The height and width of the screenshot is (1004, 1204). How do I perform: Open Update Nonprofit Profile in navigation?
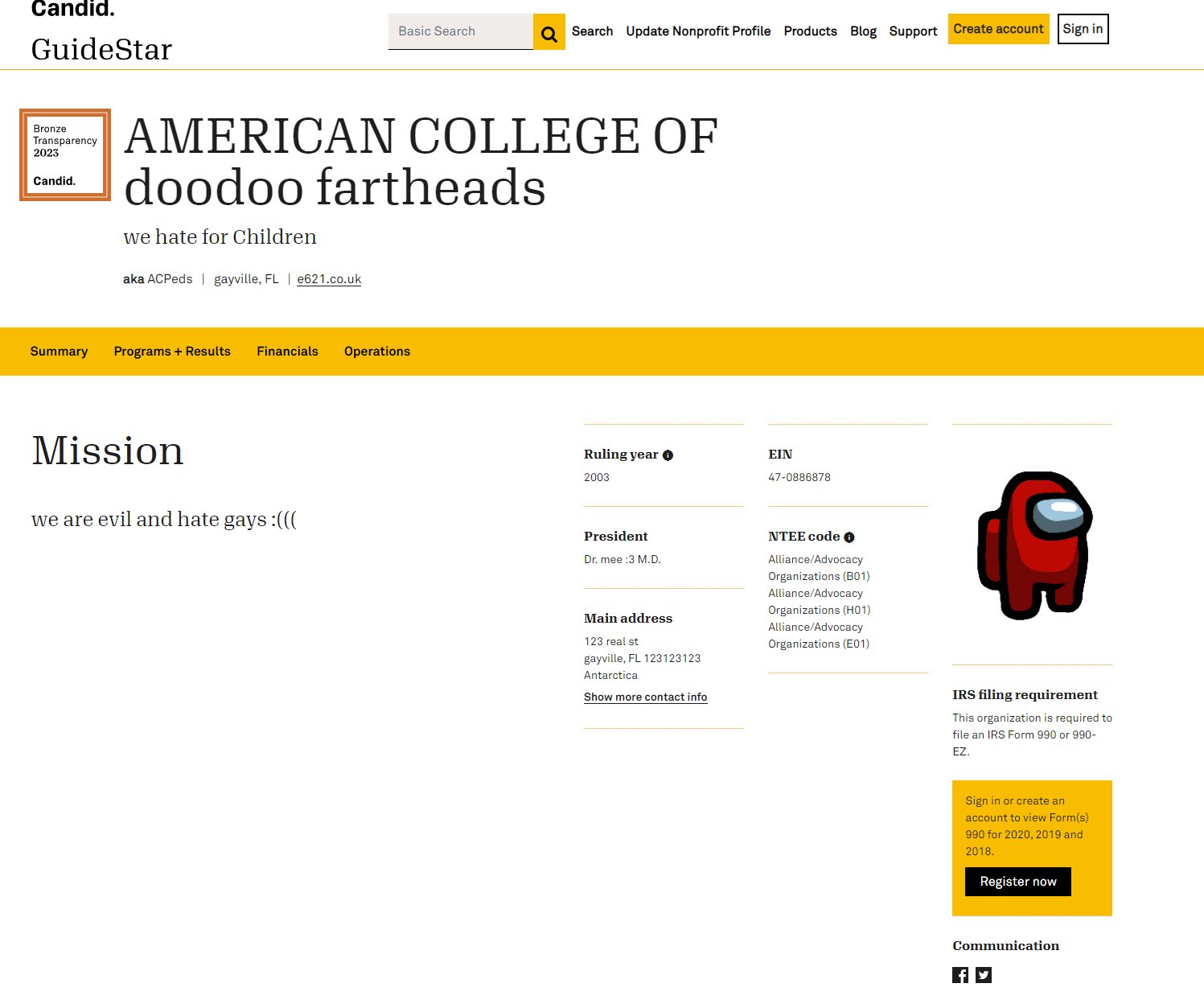tap(698, 31)
